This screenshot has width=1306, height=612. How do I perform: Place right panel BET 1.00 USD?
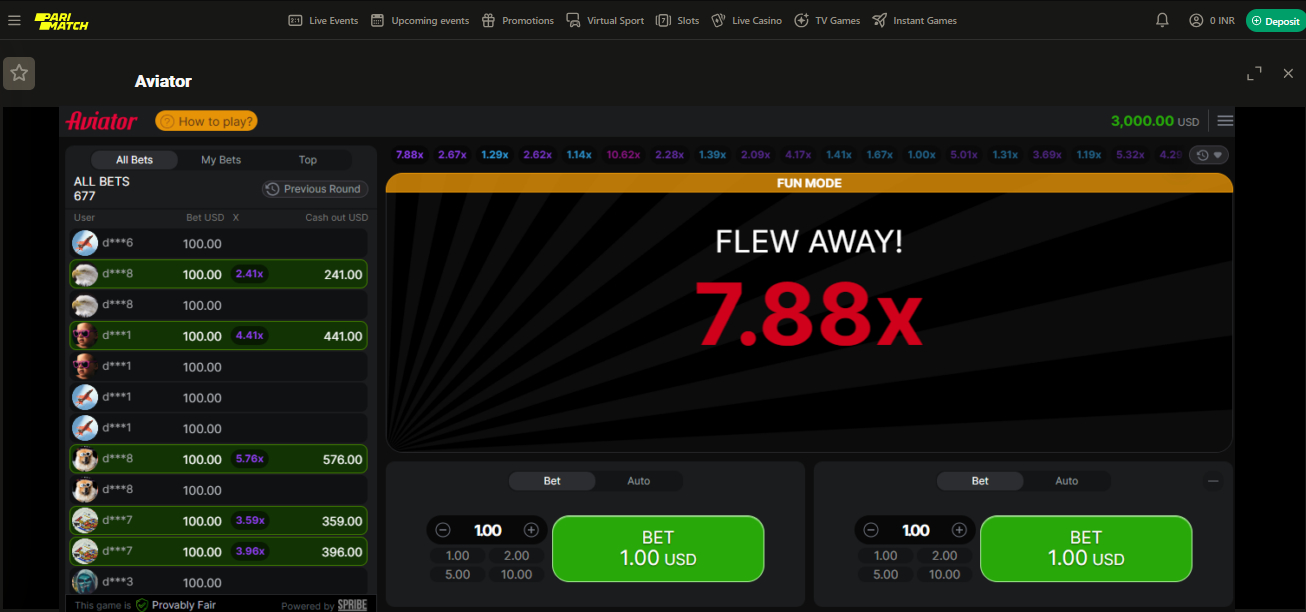(1086, 548)
